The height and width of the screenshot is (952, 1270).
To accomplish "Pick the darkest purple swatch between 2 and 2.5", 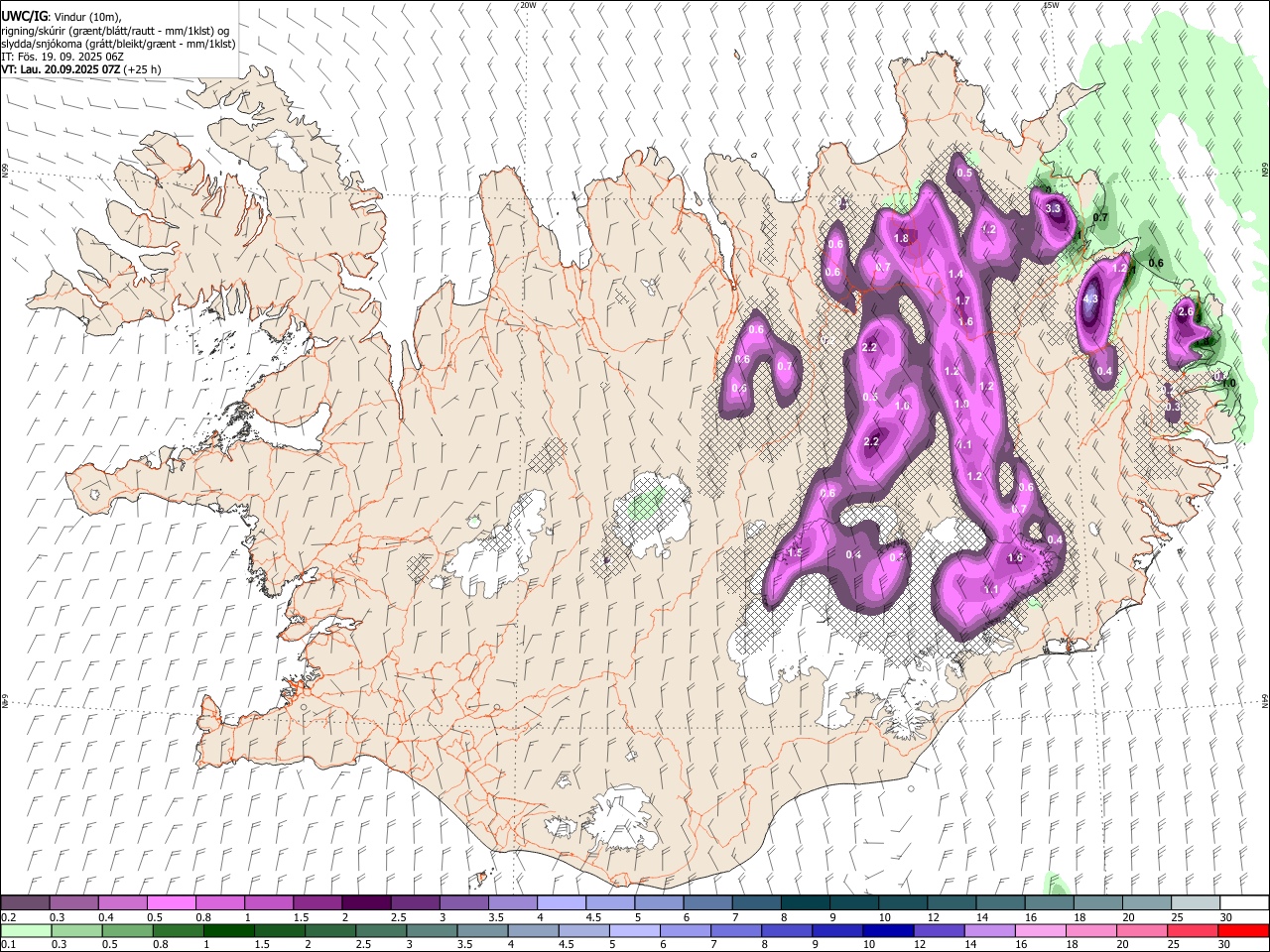I will coord(365,903).
